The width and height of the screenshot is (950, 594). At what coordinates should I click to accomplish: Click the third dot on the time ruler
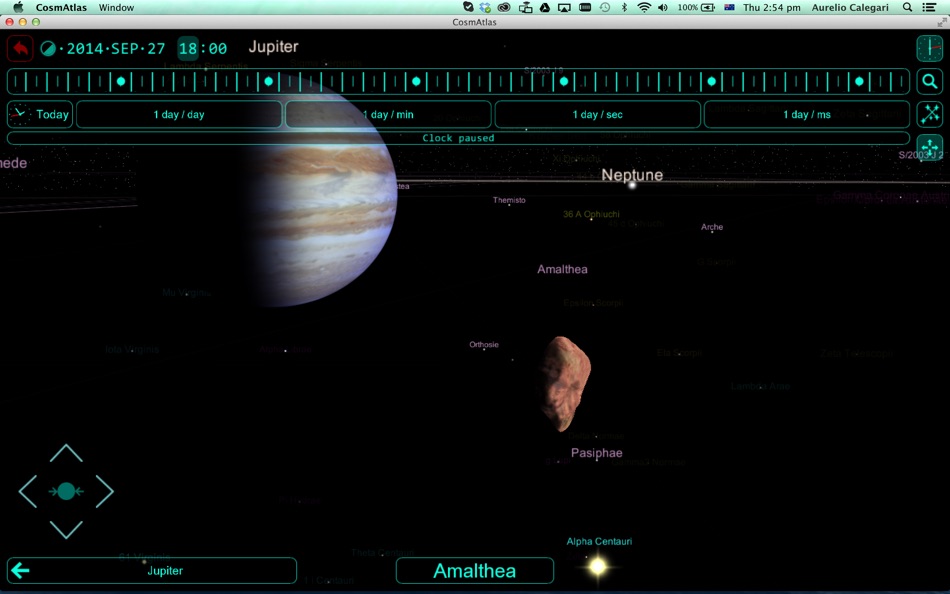[x=416, y=81]
